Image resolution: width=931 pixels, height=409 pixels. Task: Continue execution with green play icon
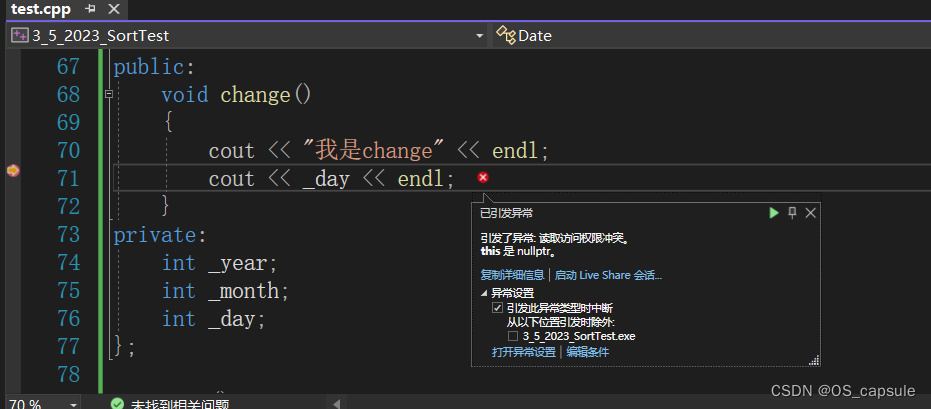tap(773, 213)
